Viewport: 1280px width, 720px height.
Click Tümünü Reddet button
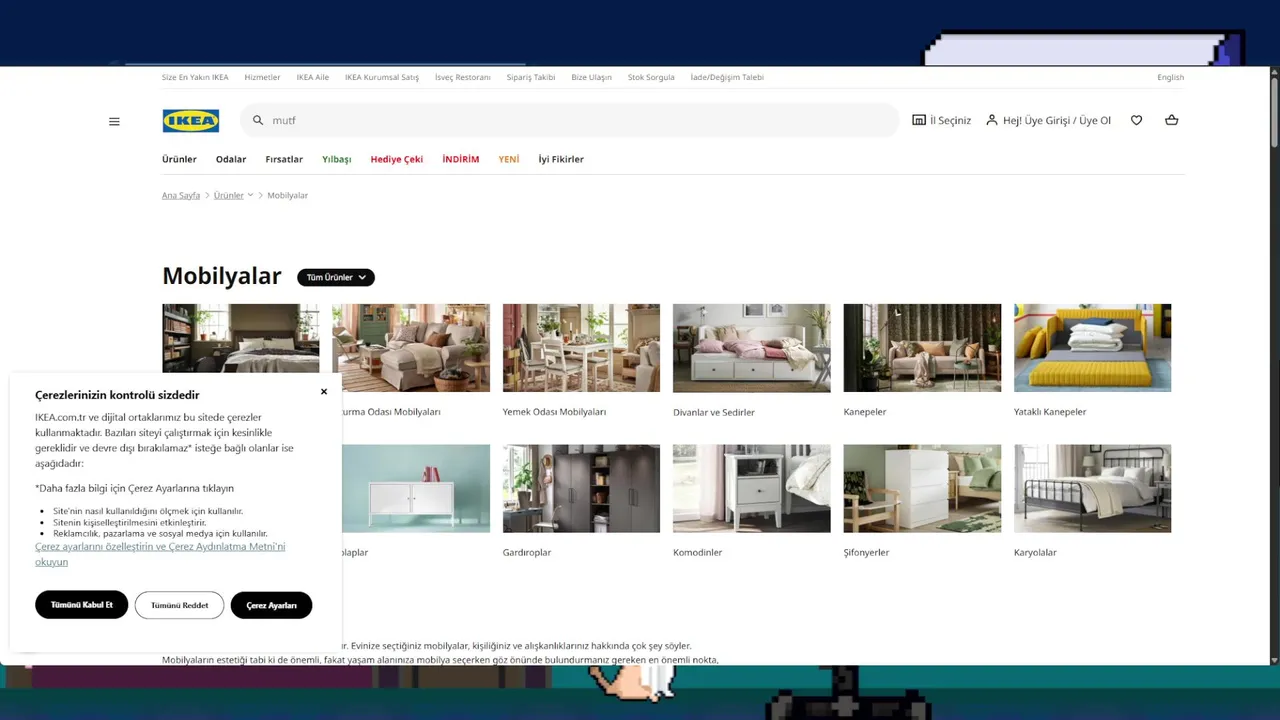[180, 605]
